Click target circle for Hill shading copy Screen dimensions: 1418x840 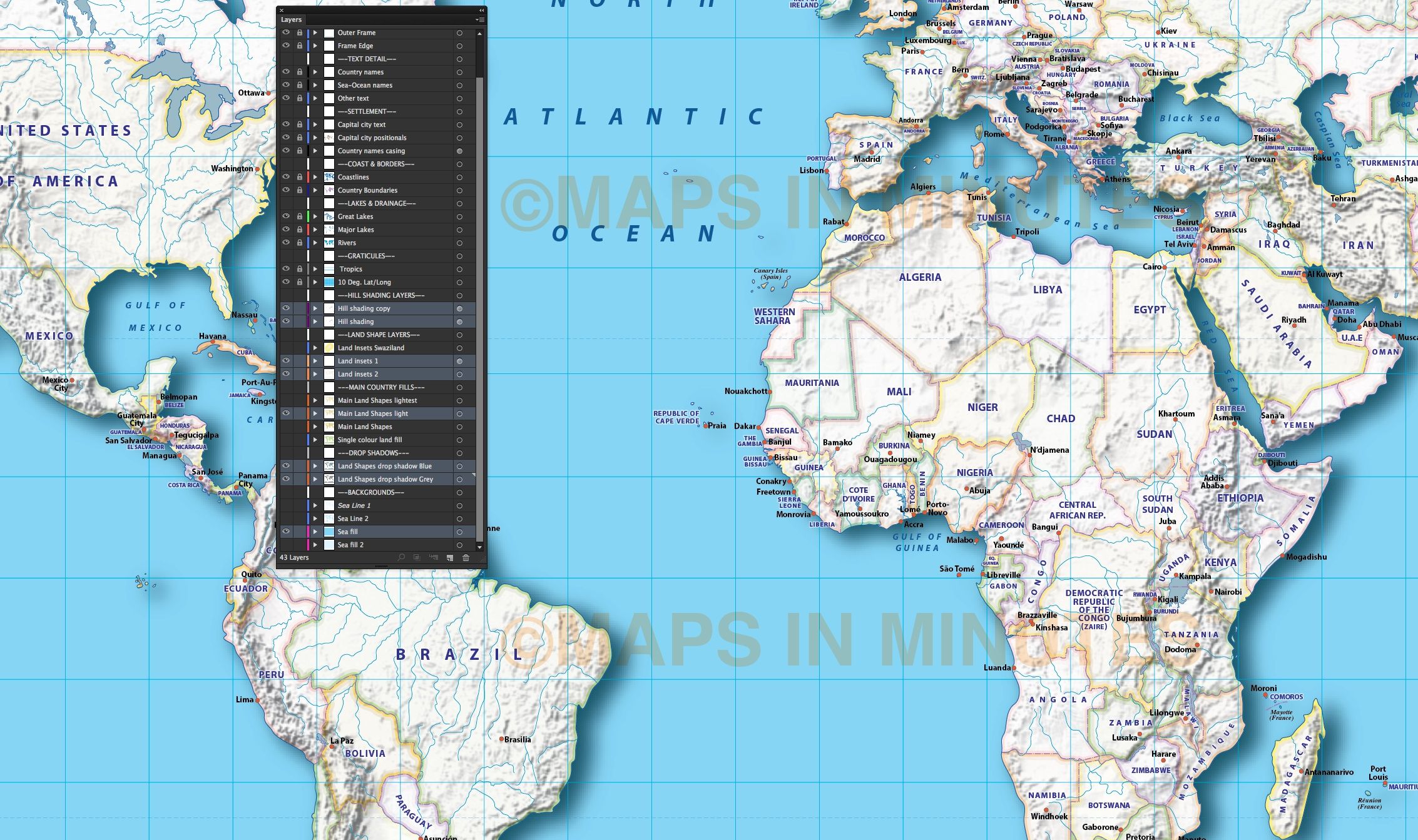[460, 308]
